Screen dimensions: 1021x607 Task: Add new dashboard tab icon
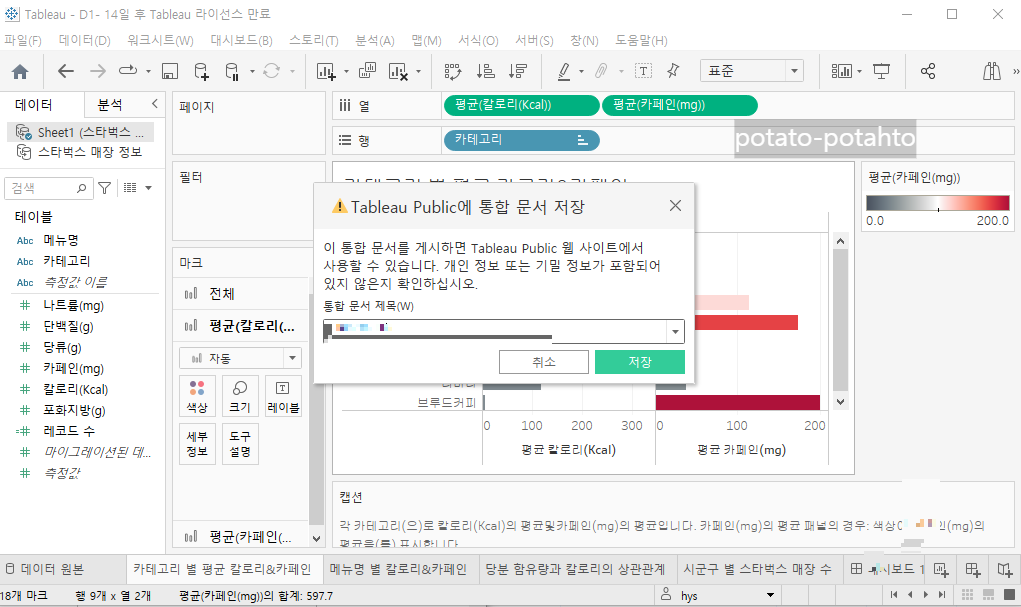[x=973, y=569]
